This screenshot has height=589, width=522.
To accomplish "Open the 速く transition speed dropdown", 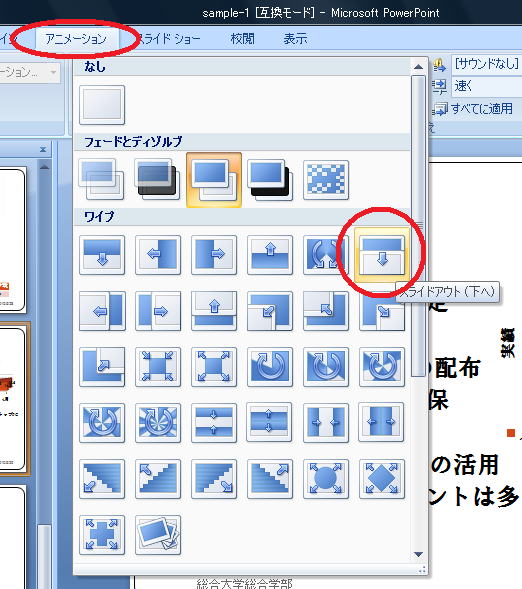I will [x=487, y=86].
